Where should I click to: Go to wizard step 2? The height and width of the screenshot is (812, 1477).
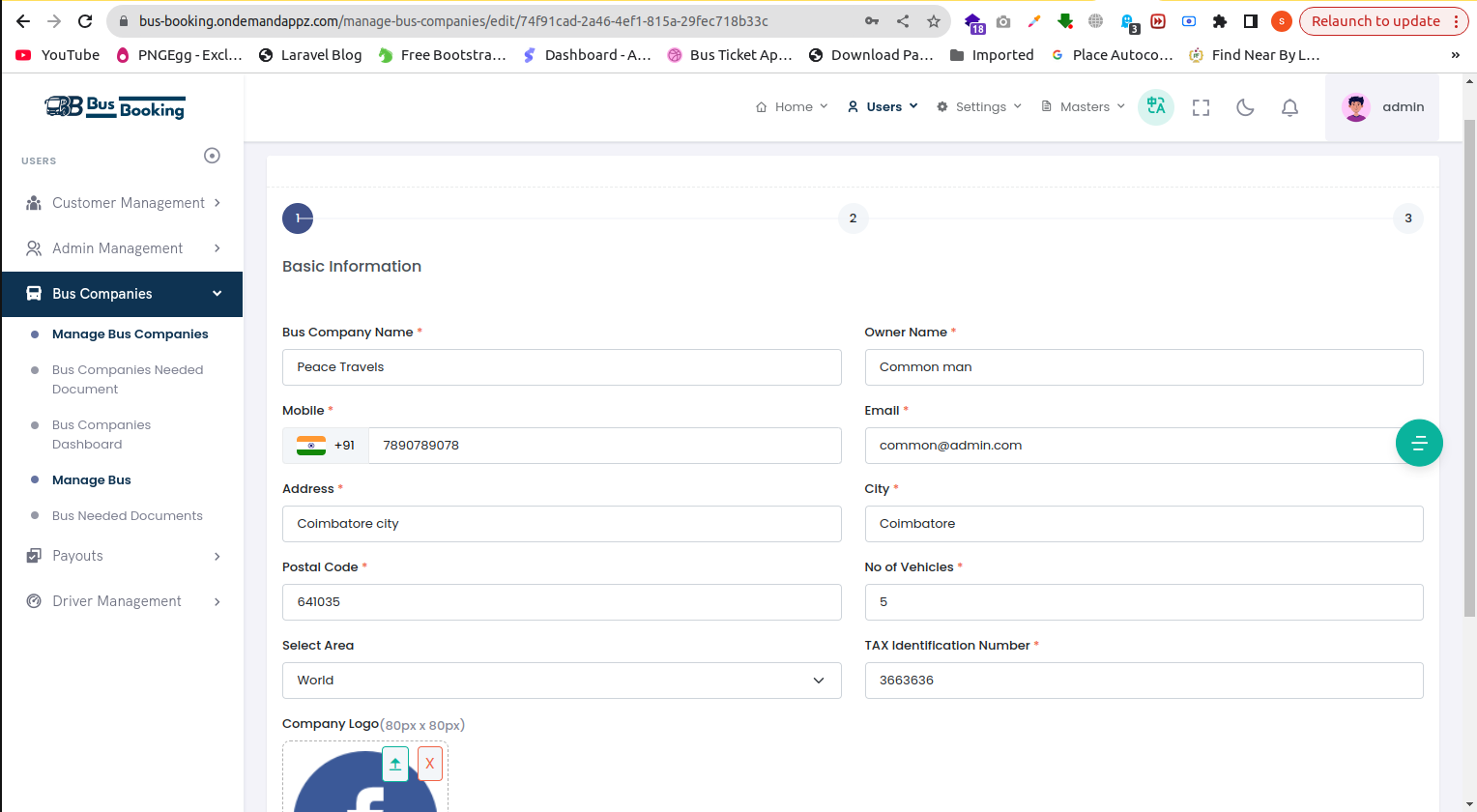[x=853, y=218]
